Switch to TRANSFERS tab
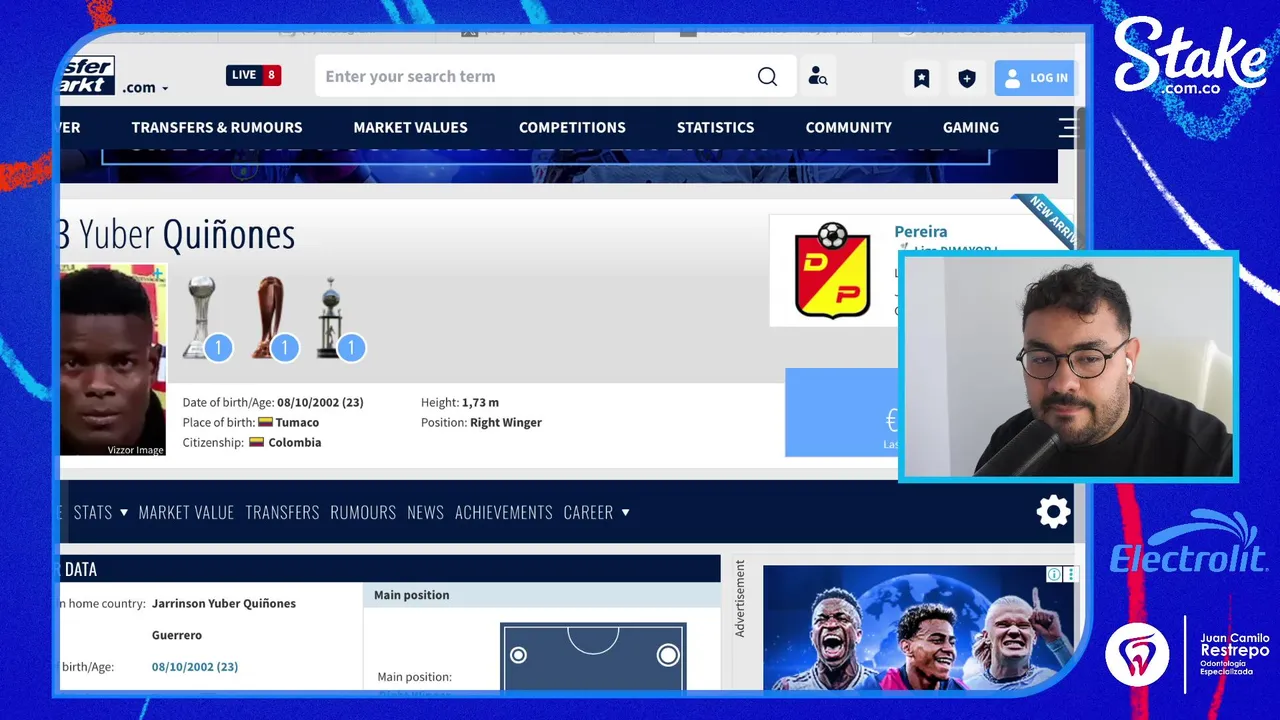Screen dimensions: 1280x720 (282, 512)
